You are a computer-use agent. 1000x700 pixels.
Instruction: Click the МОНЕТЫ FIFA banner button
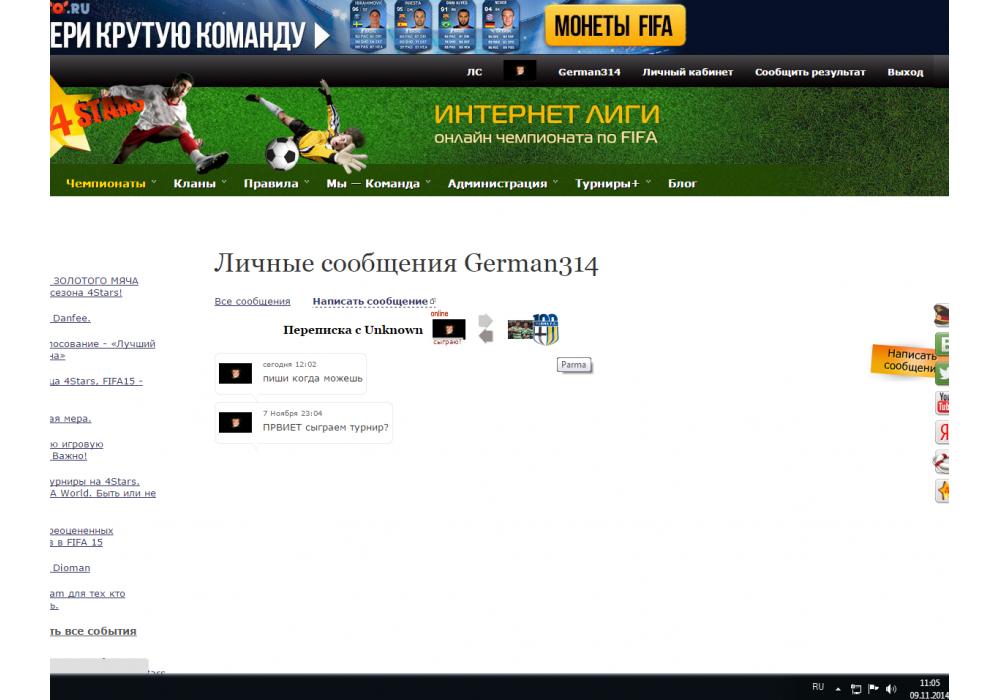pos(614,26)
